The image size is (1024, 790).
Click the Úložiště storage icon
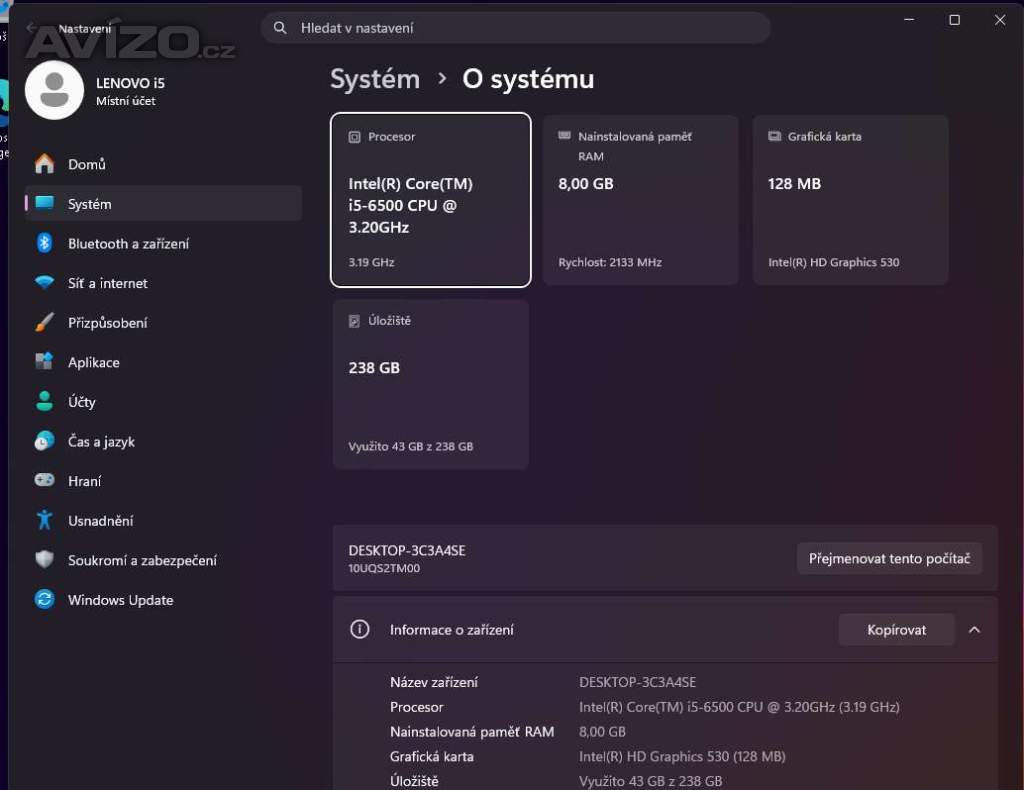coord(355,321)
